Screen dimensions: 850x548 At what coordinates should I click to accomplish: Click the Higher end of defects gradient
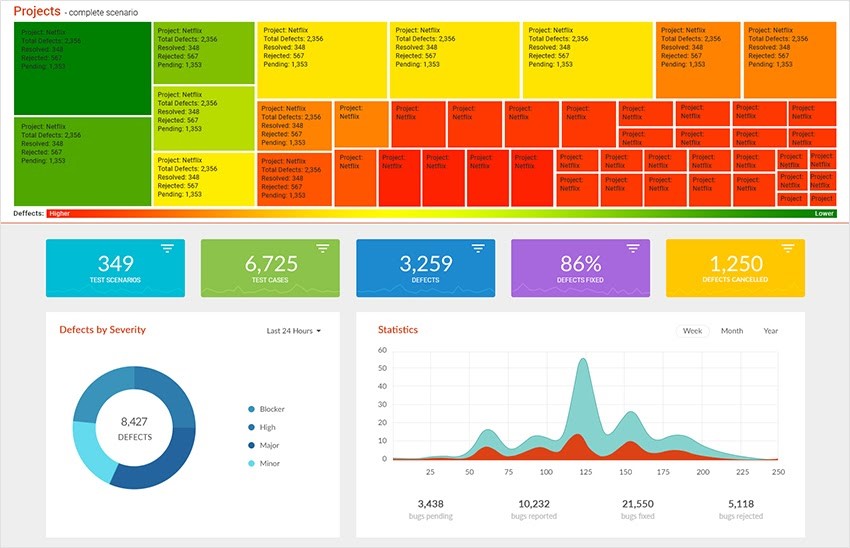[60, 214]
